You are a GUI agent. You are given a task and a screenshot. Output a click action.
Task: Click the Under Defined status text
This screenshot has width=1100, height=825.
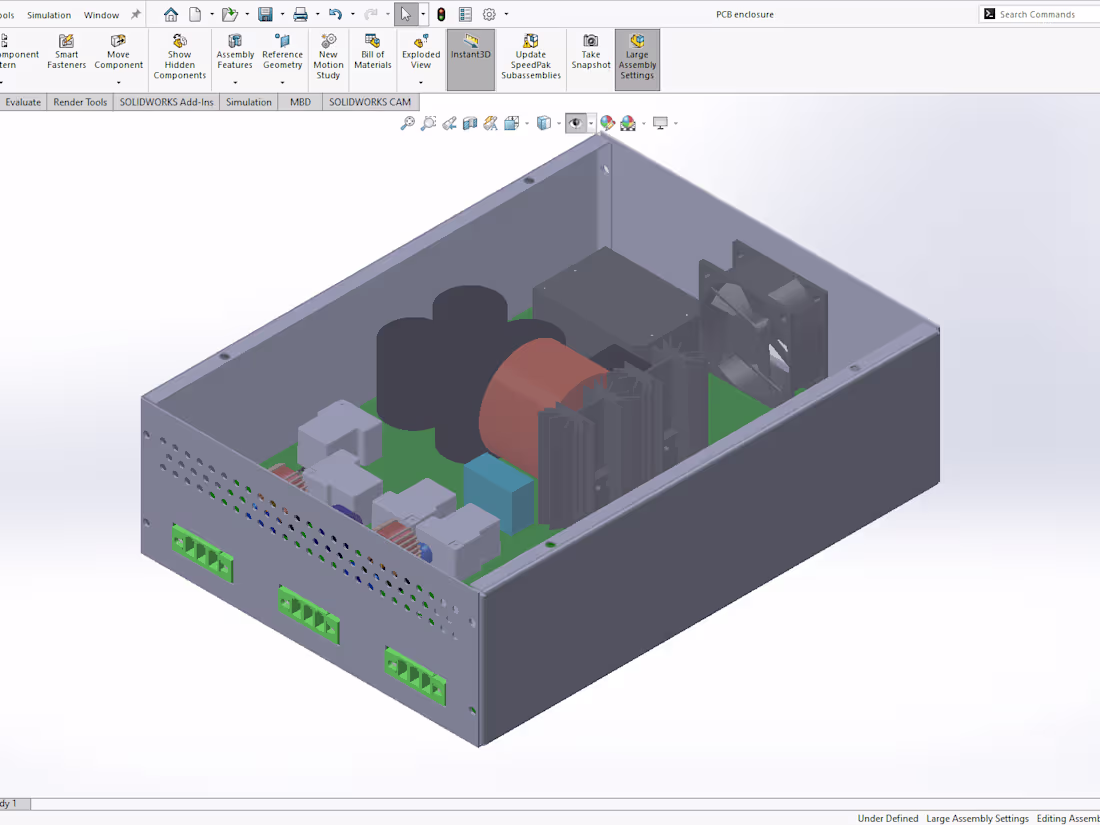pyautogui.click(x=887, y=818)
